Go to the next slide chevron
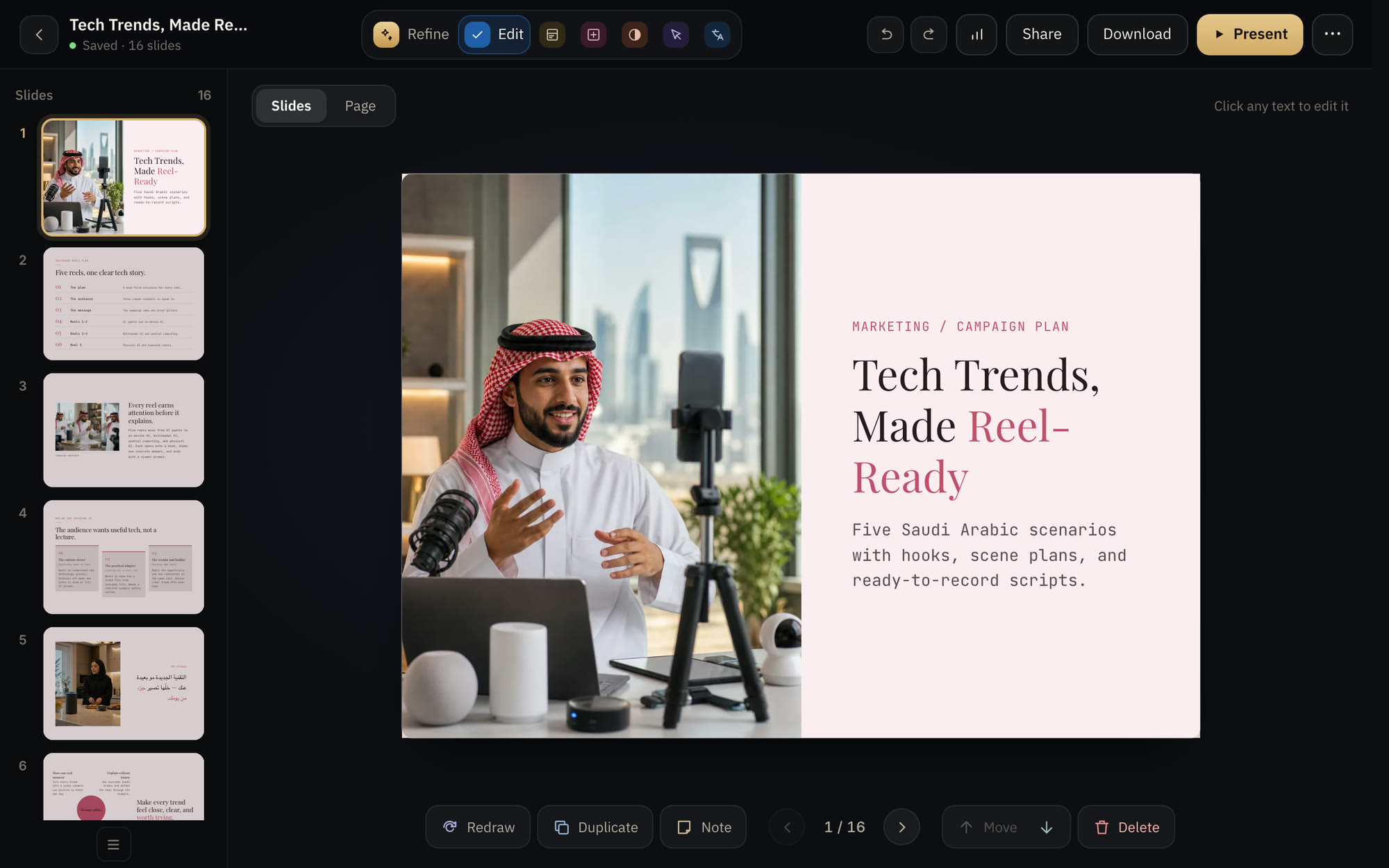The width and height of the screenshot is (1389, 868). (x=901, y=827)
